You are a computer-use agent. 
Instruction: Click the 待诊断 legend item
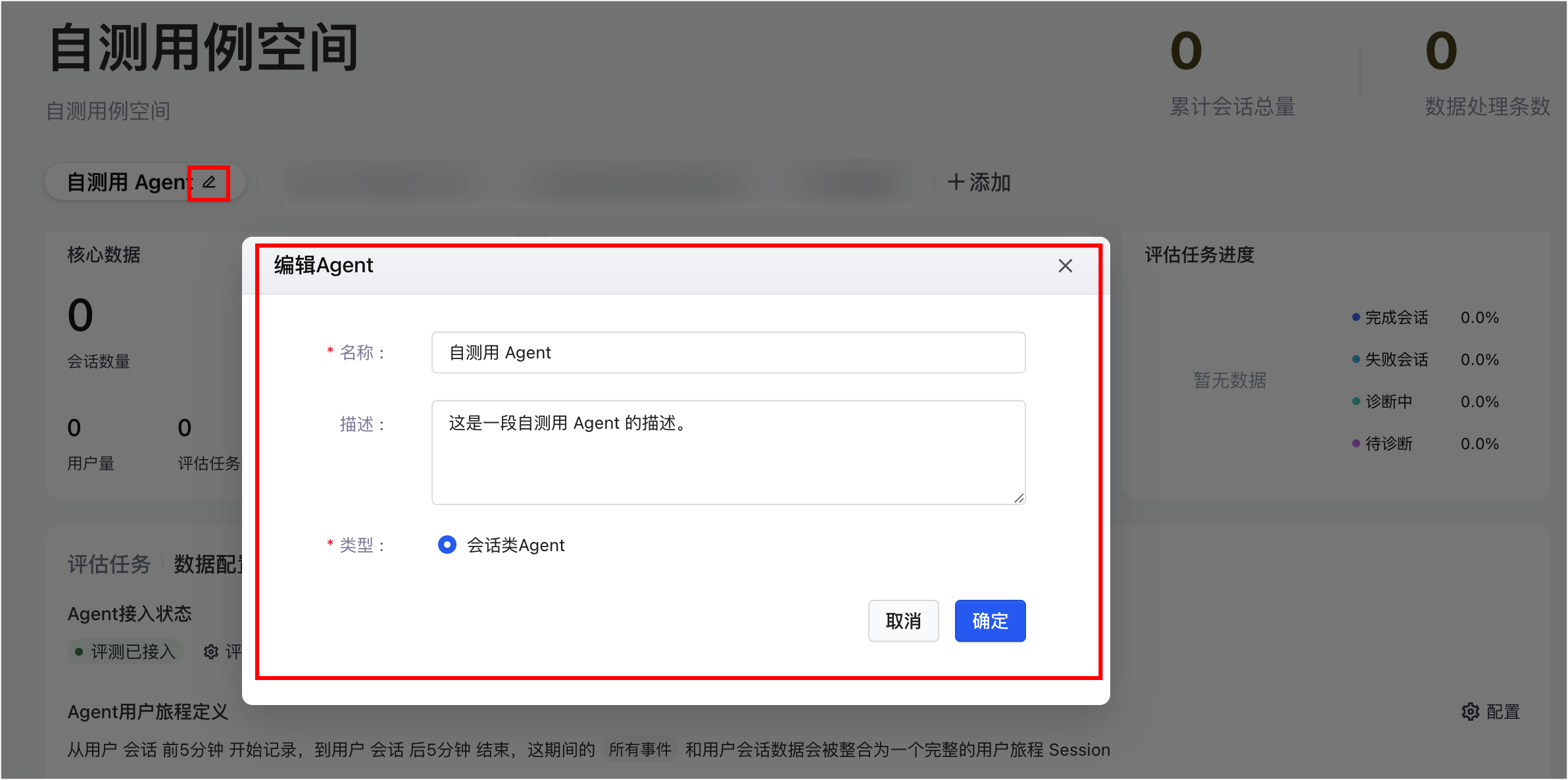pyautogui.click(x=1388, y=444)
